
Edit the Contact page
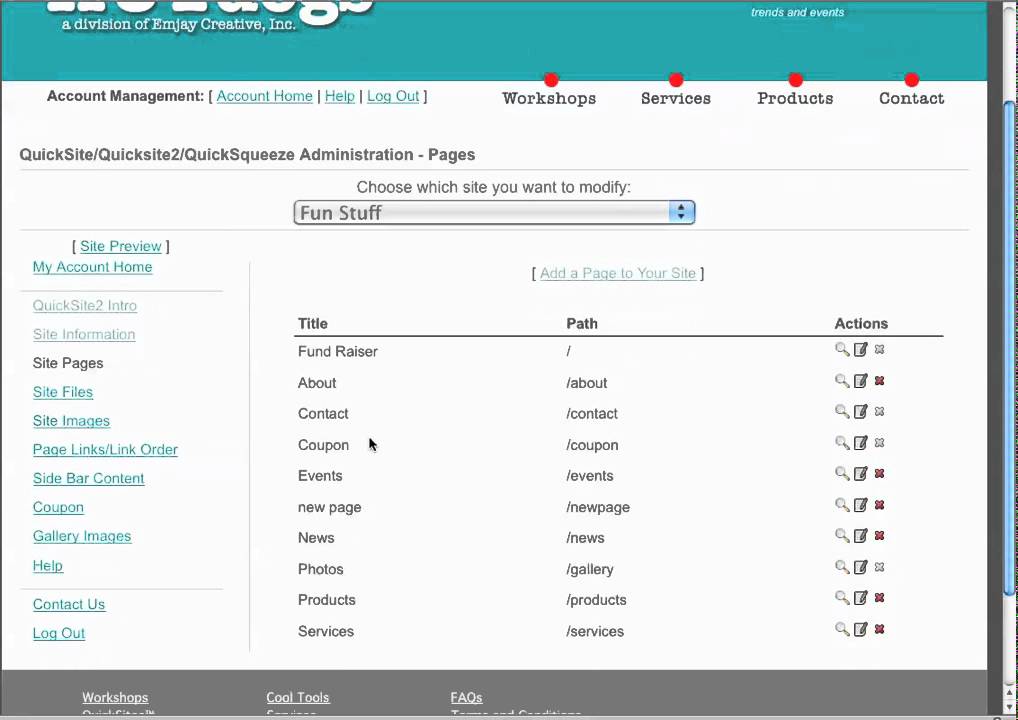(x=861, y=412)
